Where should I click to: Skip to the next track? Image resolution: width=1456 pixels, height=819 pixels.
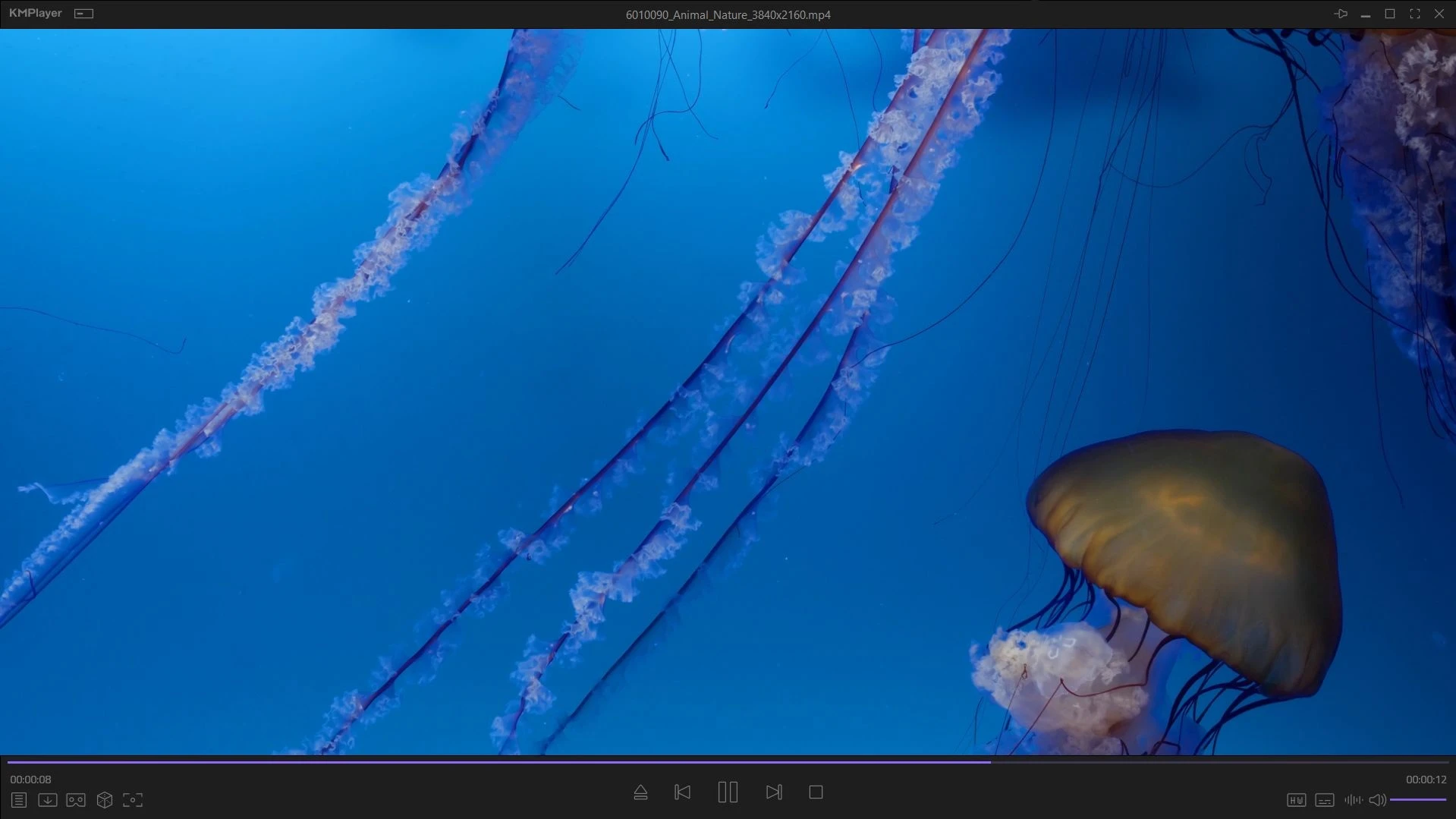pos(774,792)
